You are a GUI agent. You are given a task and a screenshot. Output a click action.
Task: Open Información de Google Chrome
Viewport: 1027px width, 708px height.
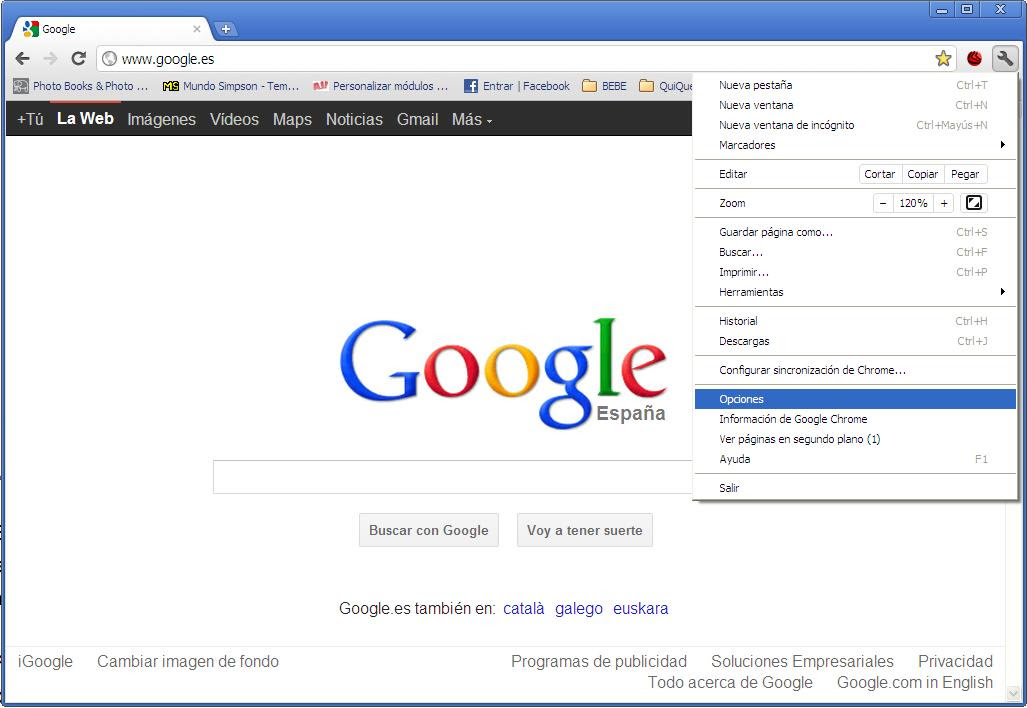point(855,419)
